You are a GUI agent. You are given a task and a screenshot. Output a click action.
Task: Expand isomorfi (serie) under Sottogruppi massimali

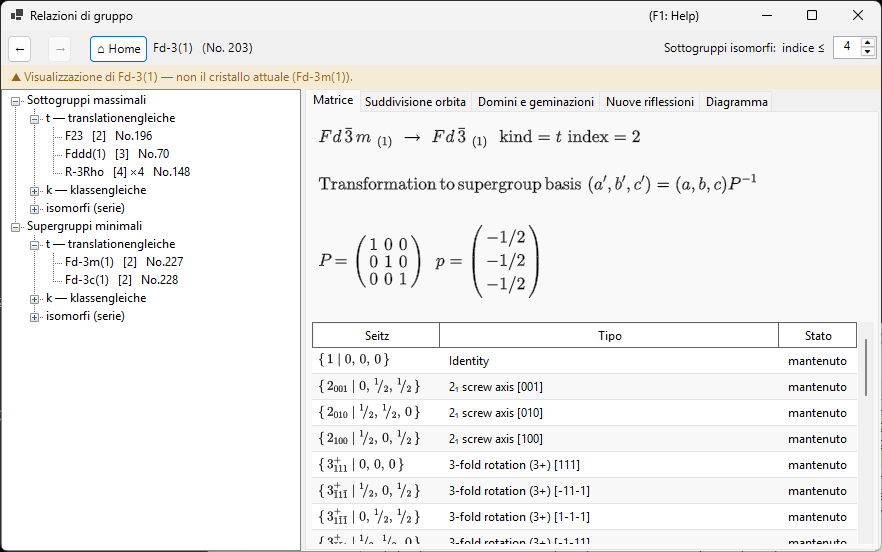[35, 209]
